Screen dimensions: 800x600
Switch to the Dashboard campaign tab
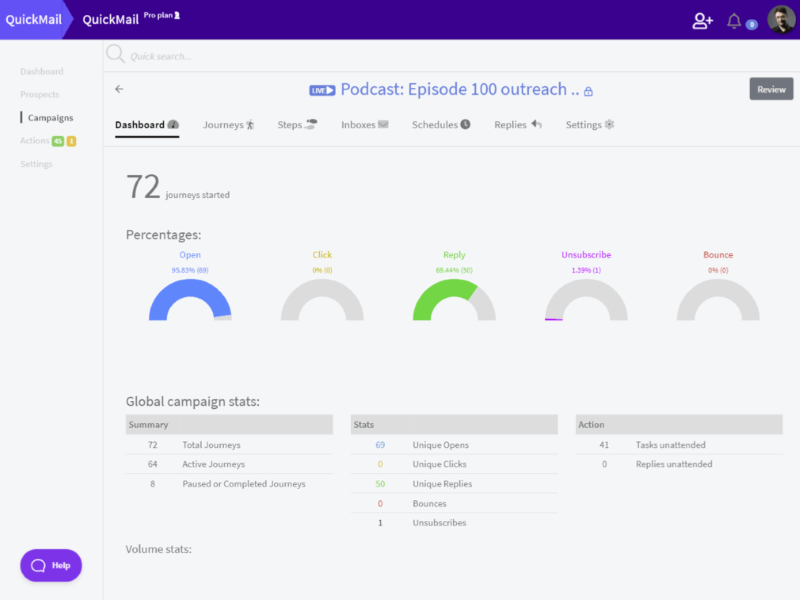(x=147, y=125)
